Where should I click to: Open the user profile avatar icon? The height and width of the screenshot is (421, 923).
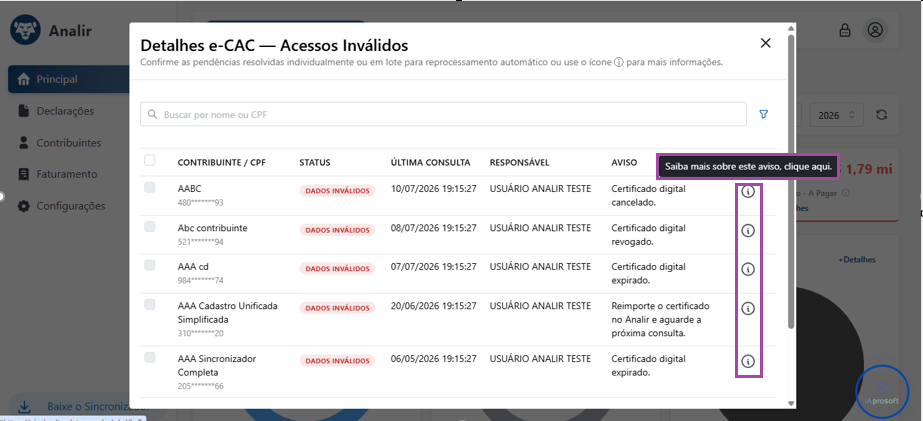tap(875, 30)
